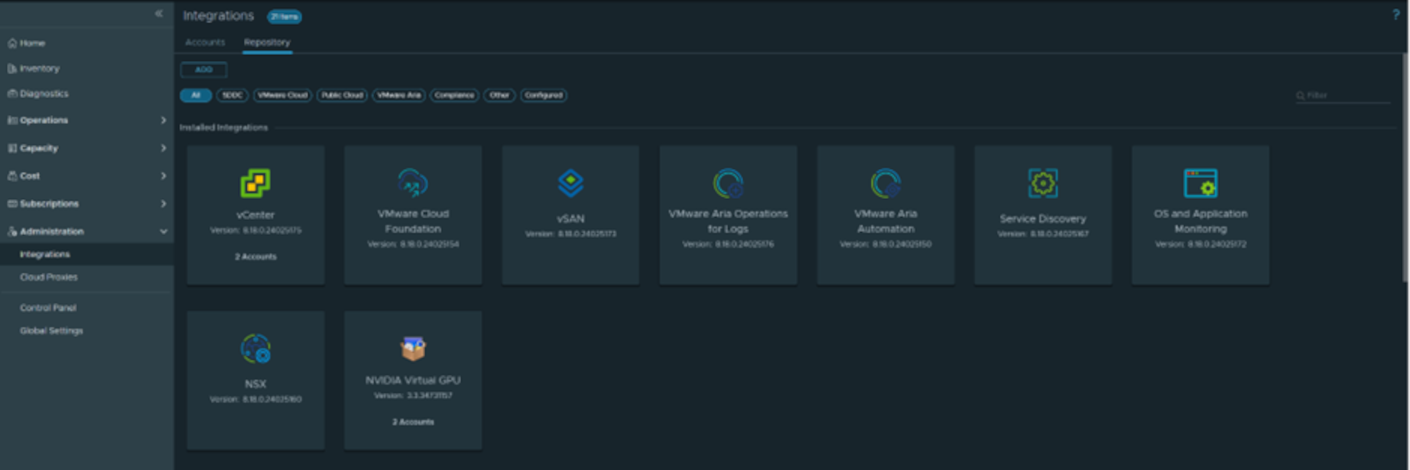Click the OS and Application Monitoring title
Viewport: 1410px width, 470px height.
(1200, 221)
